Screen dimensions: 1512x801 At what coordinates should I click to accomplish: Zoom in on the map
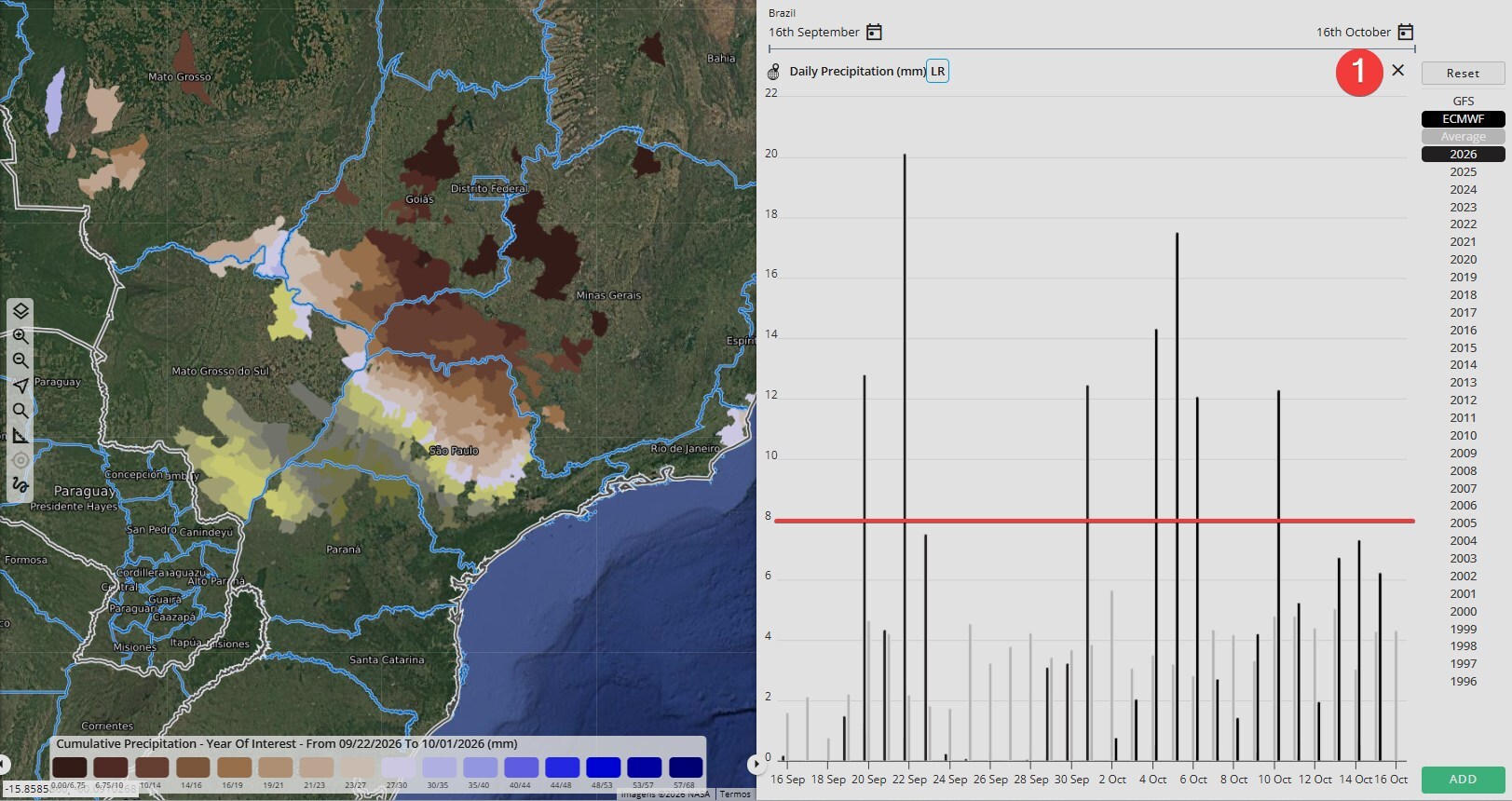pyautogui.click(x=20, y=336)
